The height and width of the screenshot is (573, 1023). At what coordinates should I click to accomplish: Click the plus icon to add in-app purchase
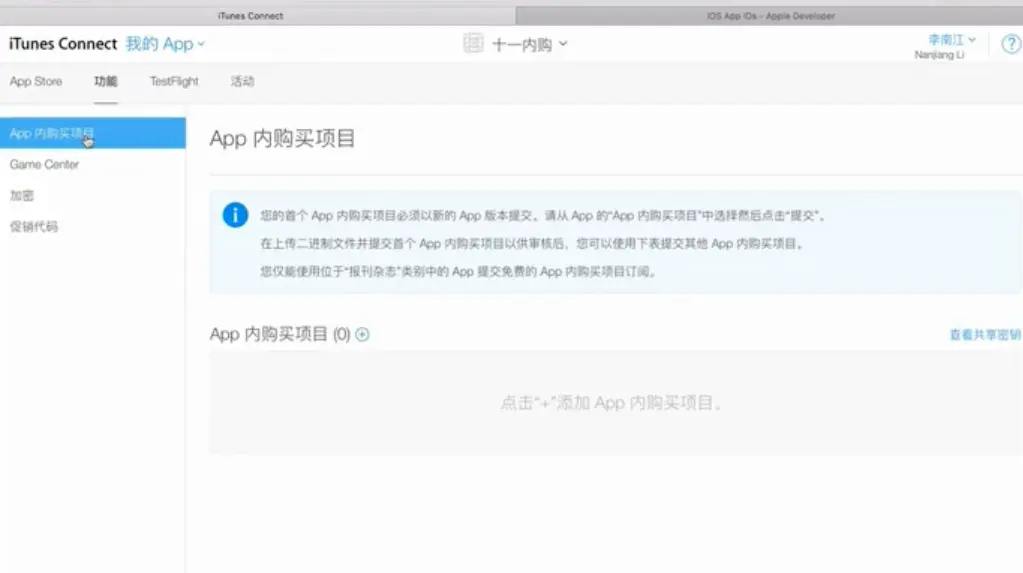[362, 334]
